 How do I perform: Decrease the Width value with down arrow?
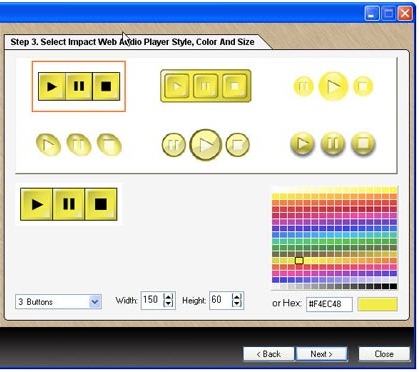tap(169, 303)
